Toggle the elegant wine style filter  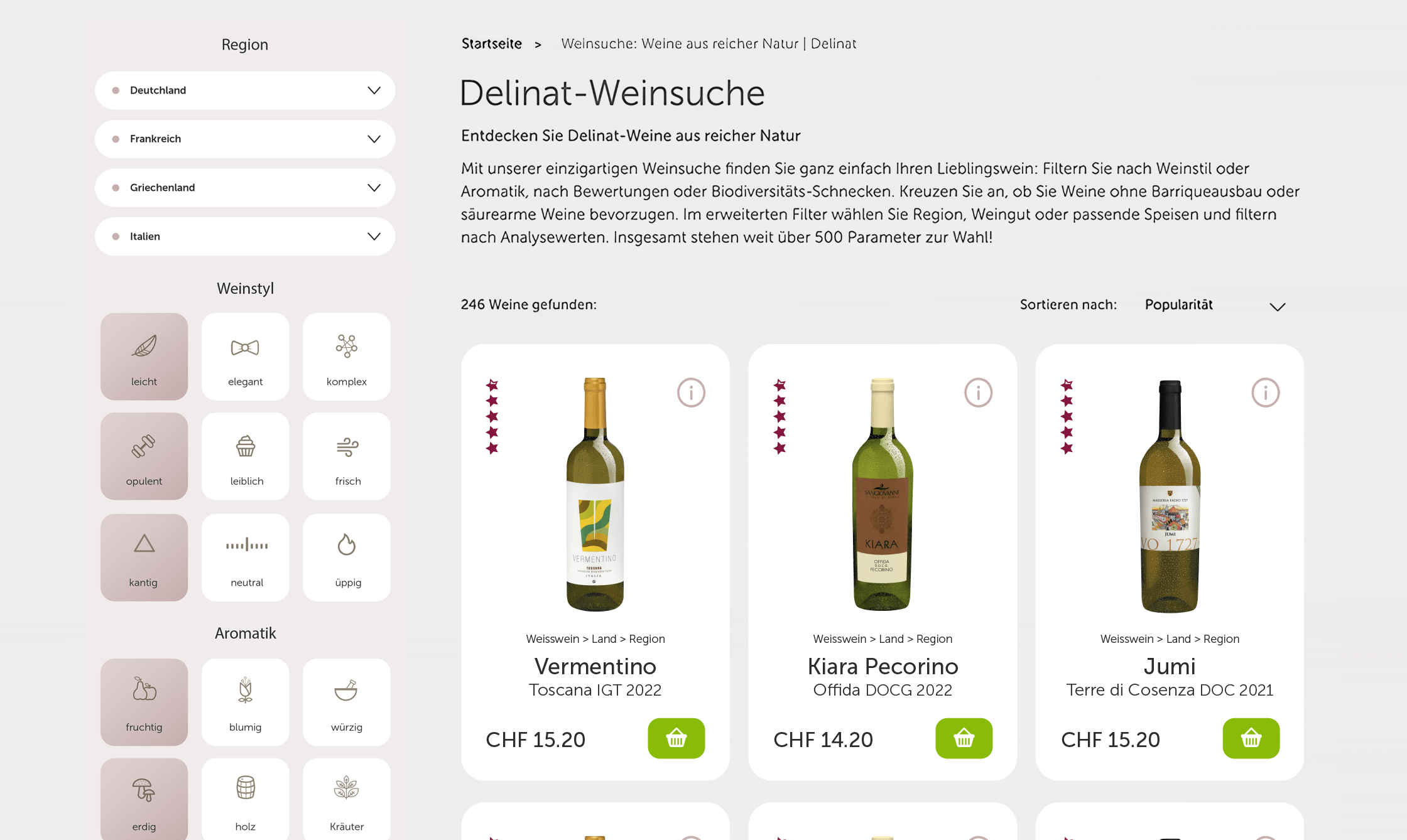[246, 357]
